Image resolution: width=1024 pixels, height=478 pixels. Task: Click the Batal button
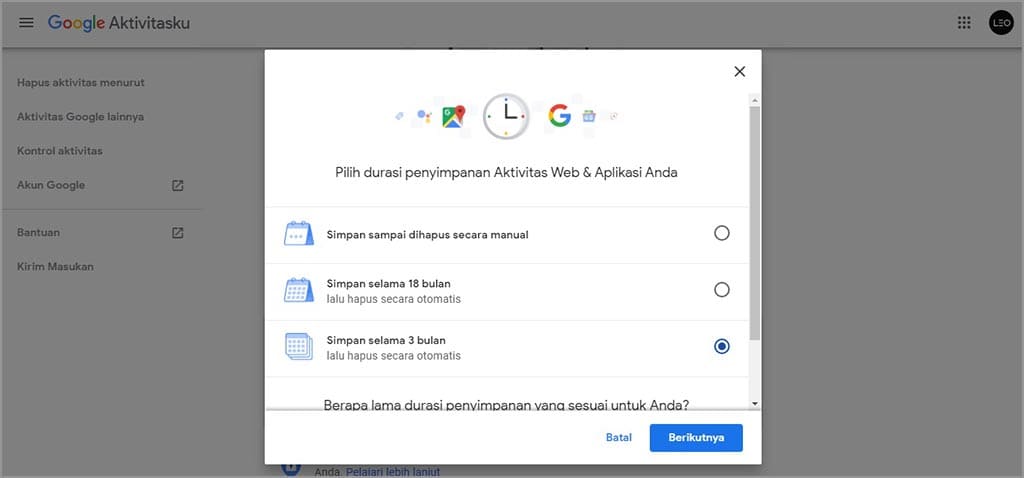click(x=619, y=438)
